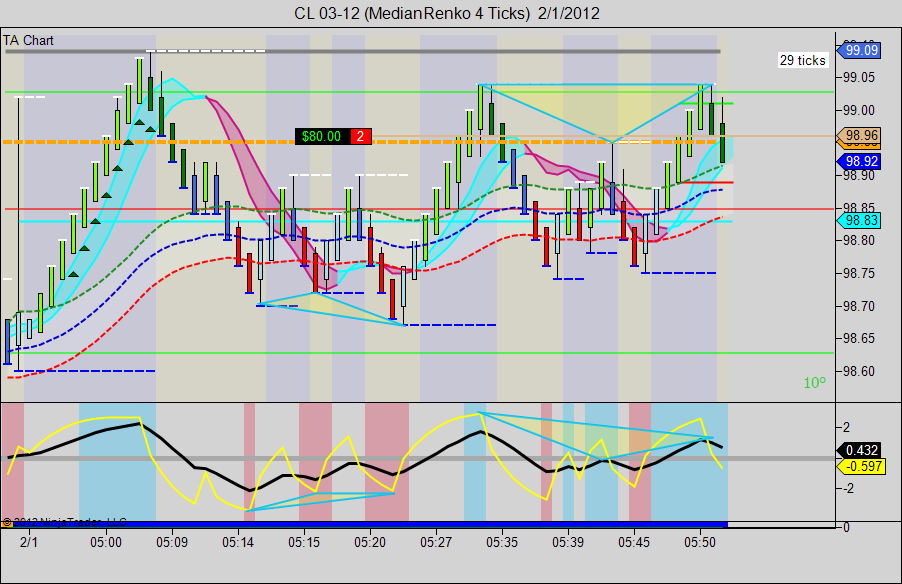Select the red position quantity box 2
Image resolution: width=902 pixels, height=584 pixels.
(361, 136)
